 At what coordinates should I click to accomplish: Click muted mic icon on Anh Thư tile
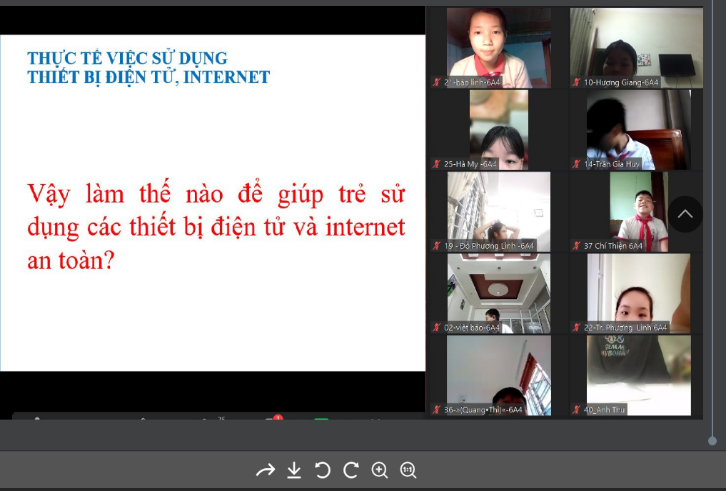[x=575, y=409]
